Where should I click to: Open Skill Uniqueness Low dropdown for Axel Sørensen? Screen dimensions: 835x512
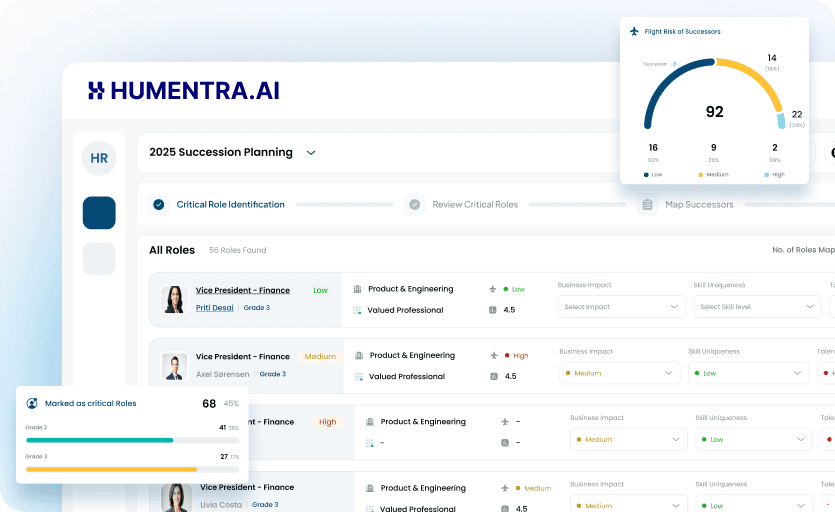click(748, 373)
